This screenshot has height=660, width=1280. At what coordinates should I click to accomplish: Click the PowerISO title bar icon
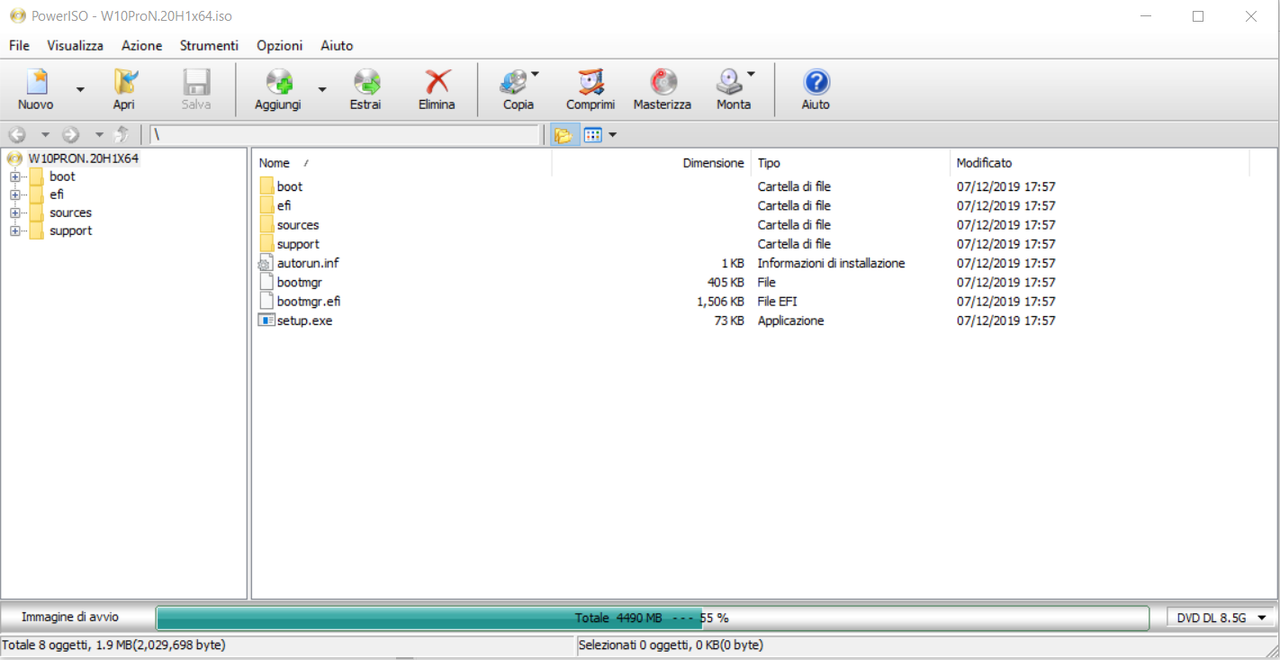click(x=17, y=16)
